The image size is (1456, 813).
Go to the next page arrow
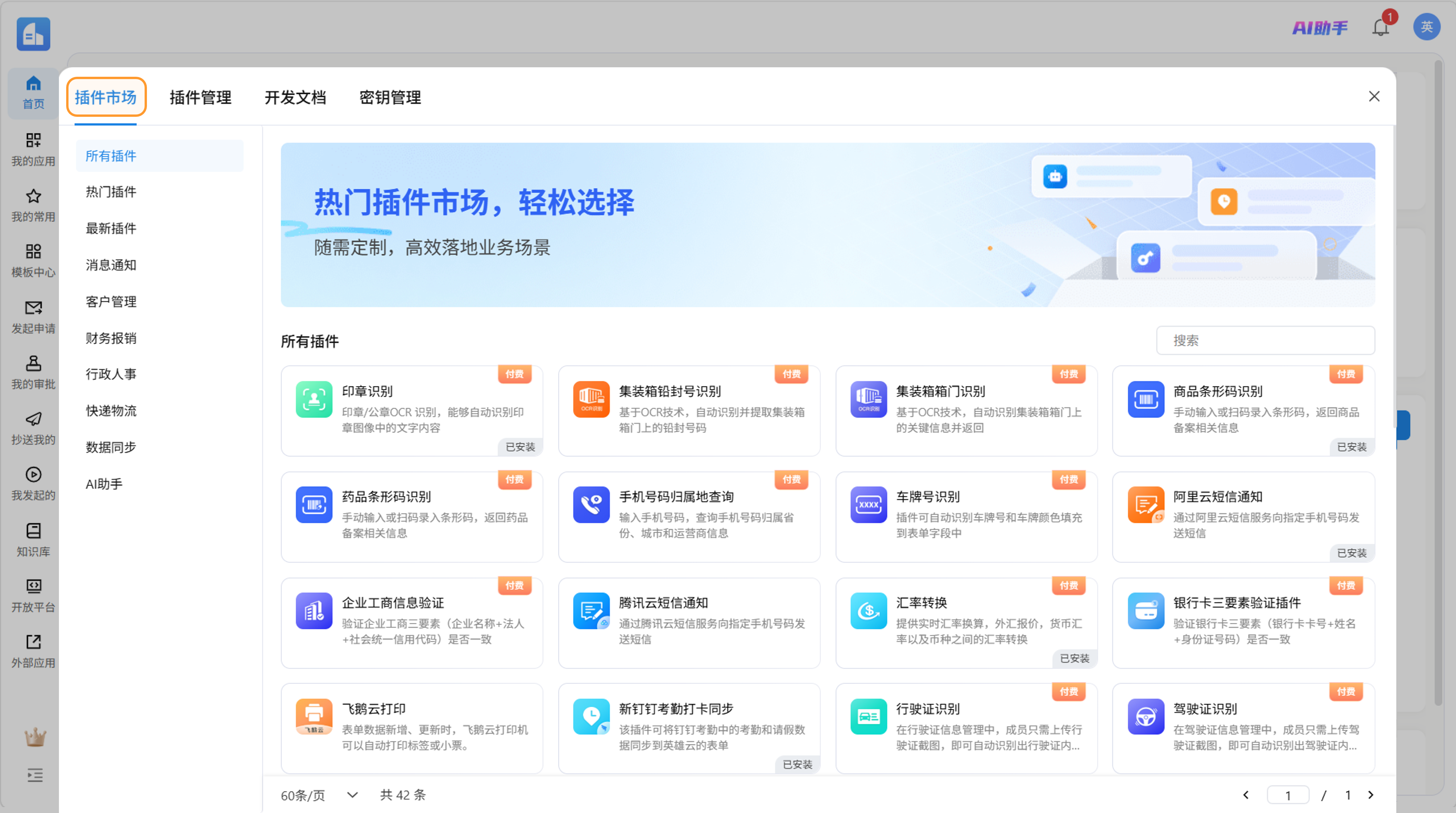[1371, 795]
